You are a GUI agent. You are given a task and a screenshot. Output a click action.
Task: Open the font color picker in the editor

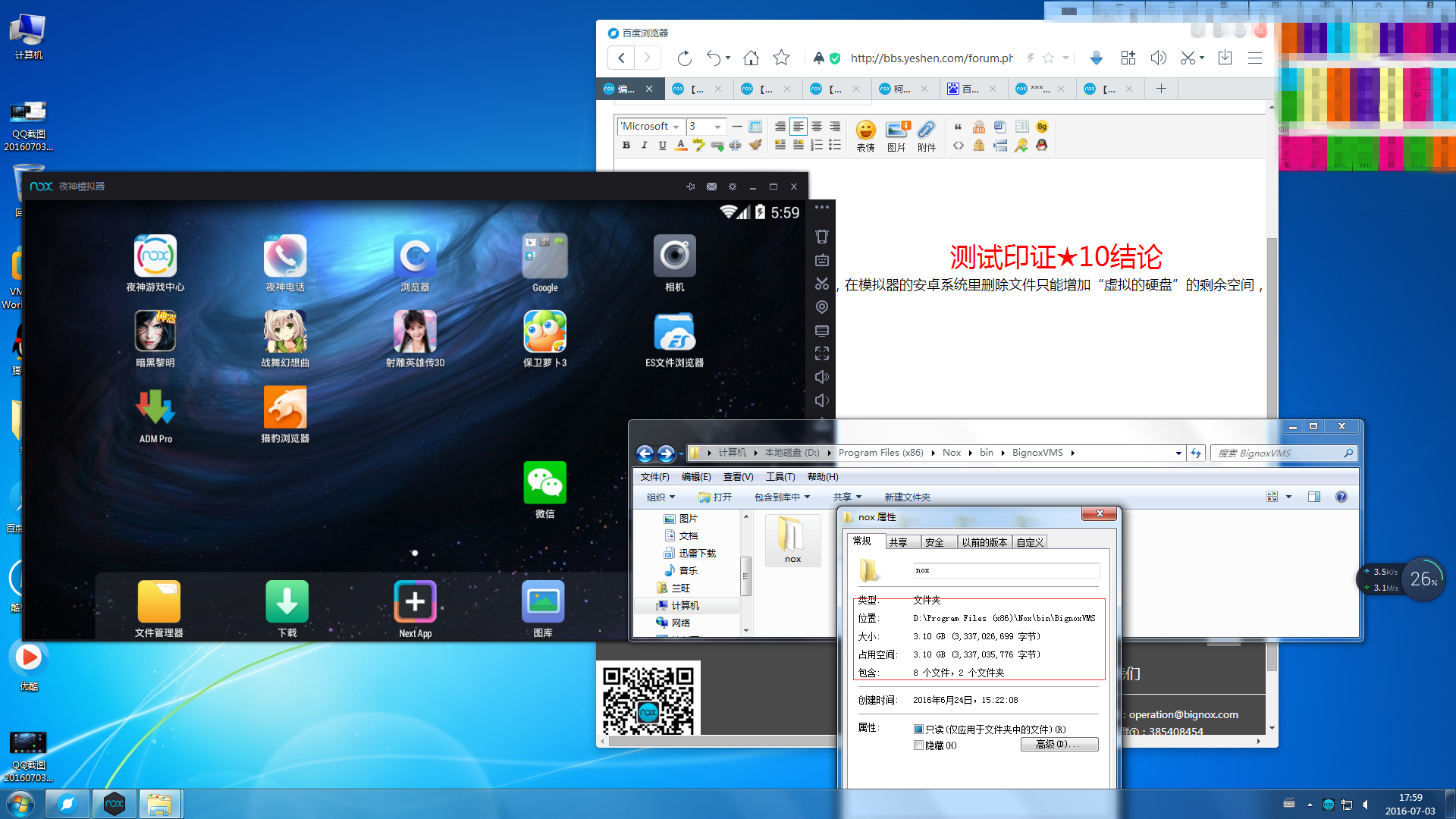[x=681, y=145]
